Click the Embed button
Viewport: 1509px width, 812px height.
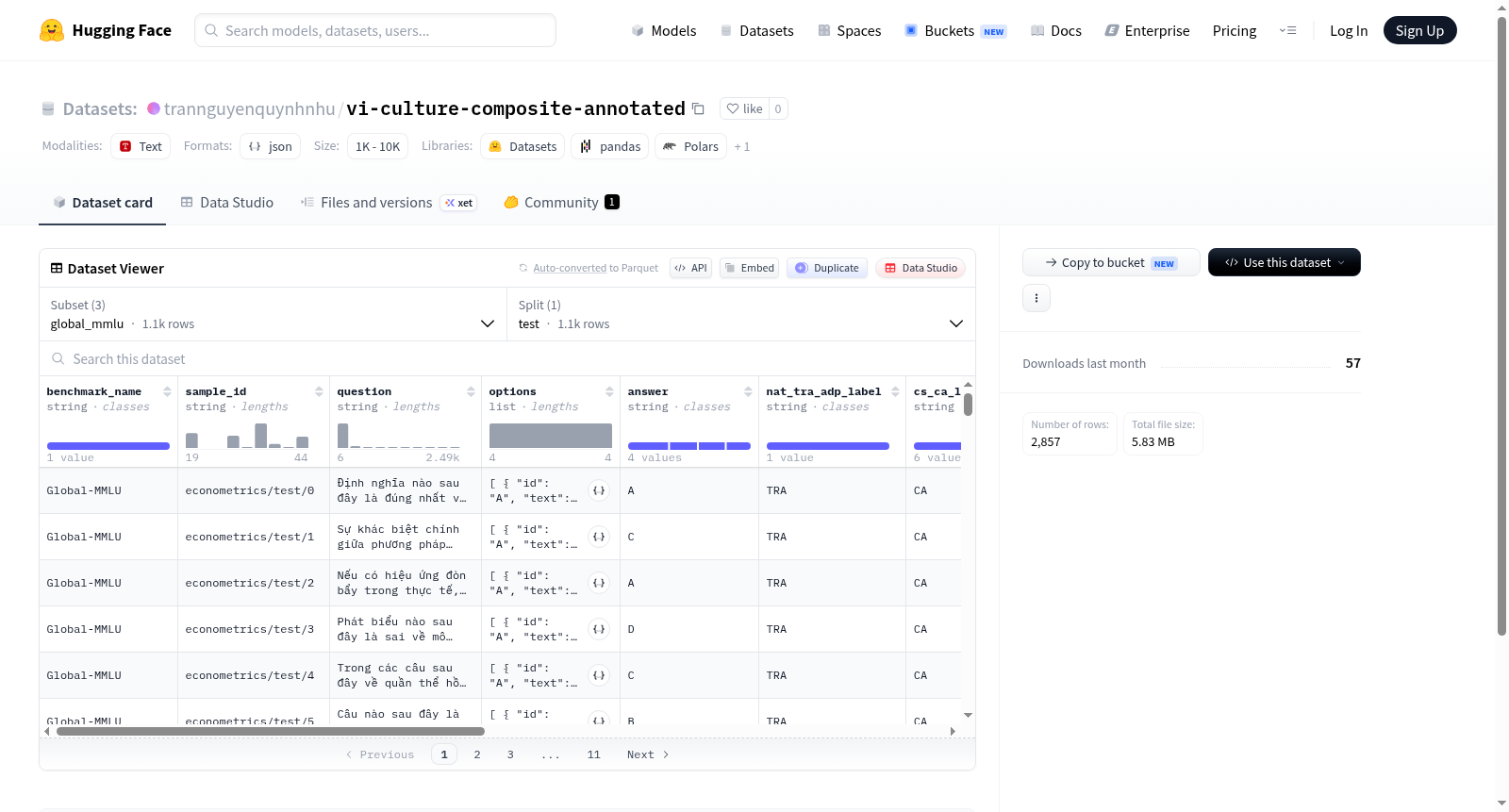coord(750,268)
